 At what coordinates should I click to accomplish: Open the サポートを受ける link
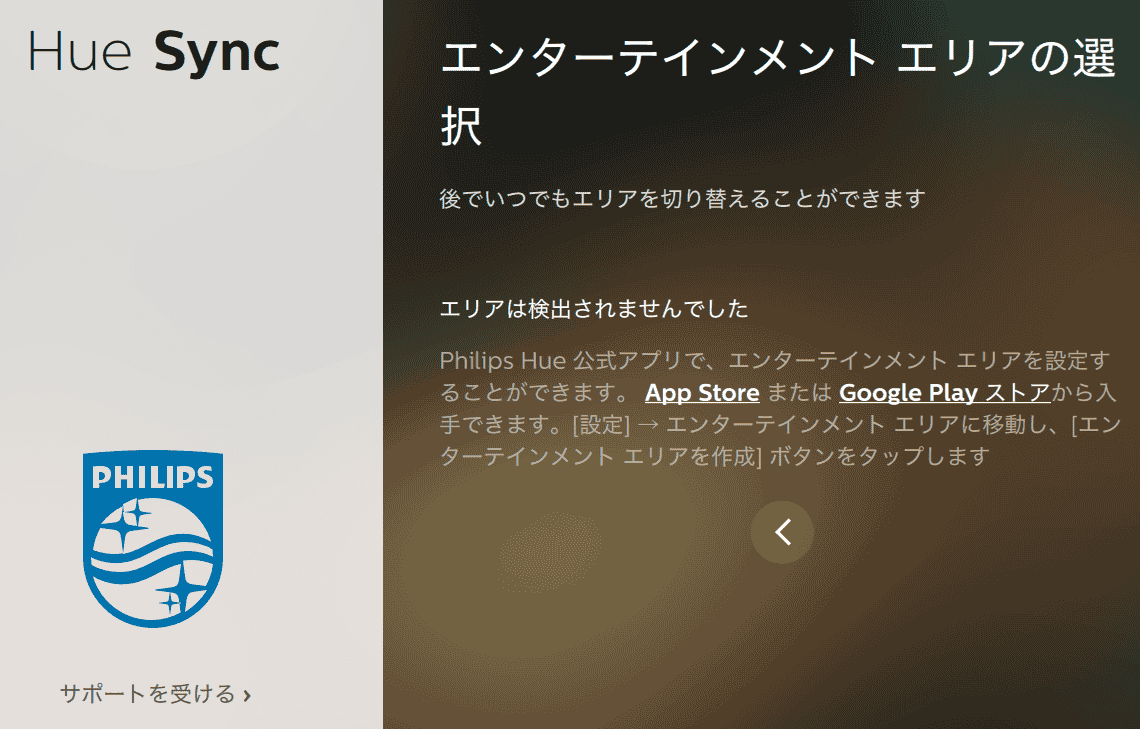(x=155, y=693)
